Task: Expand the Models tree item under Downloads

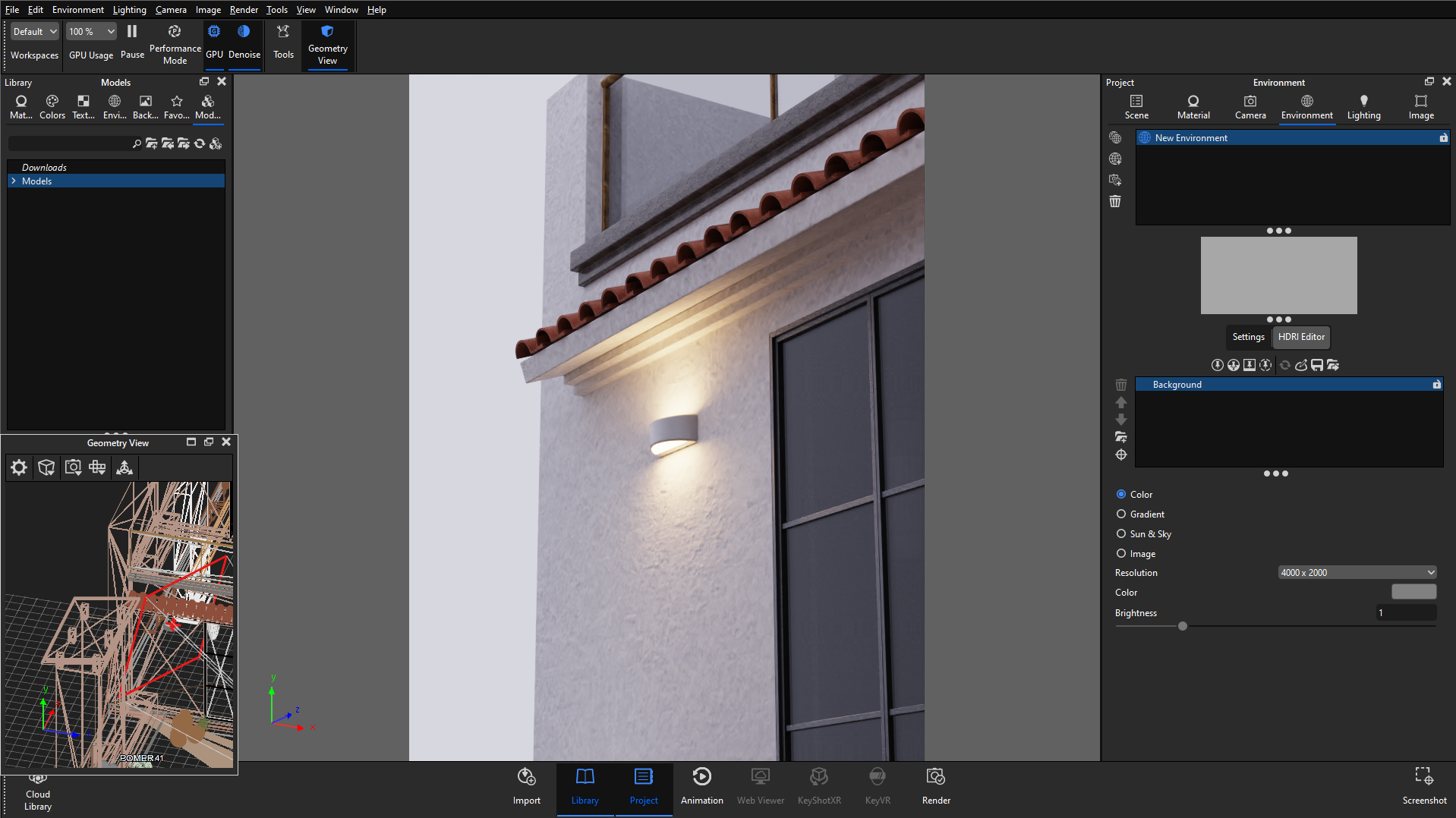Action: click(14, 181)
